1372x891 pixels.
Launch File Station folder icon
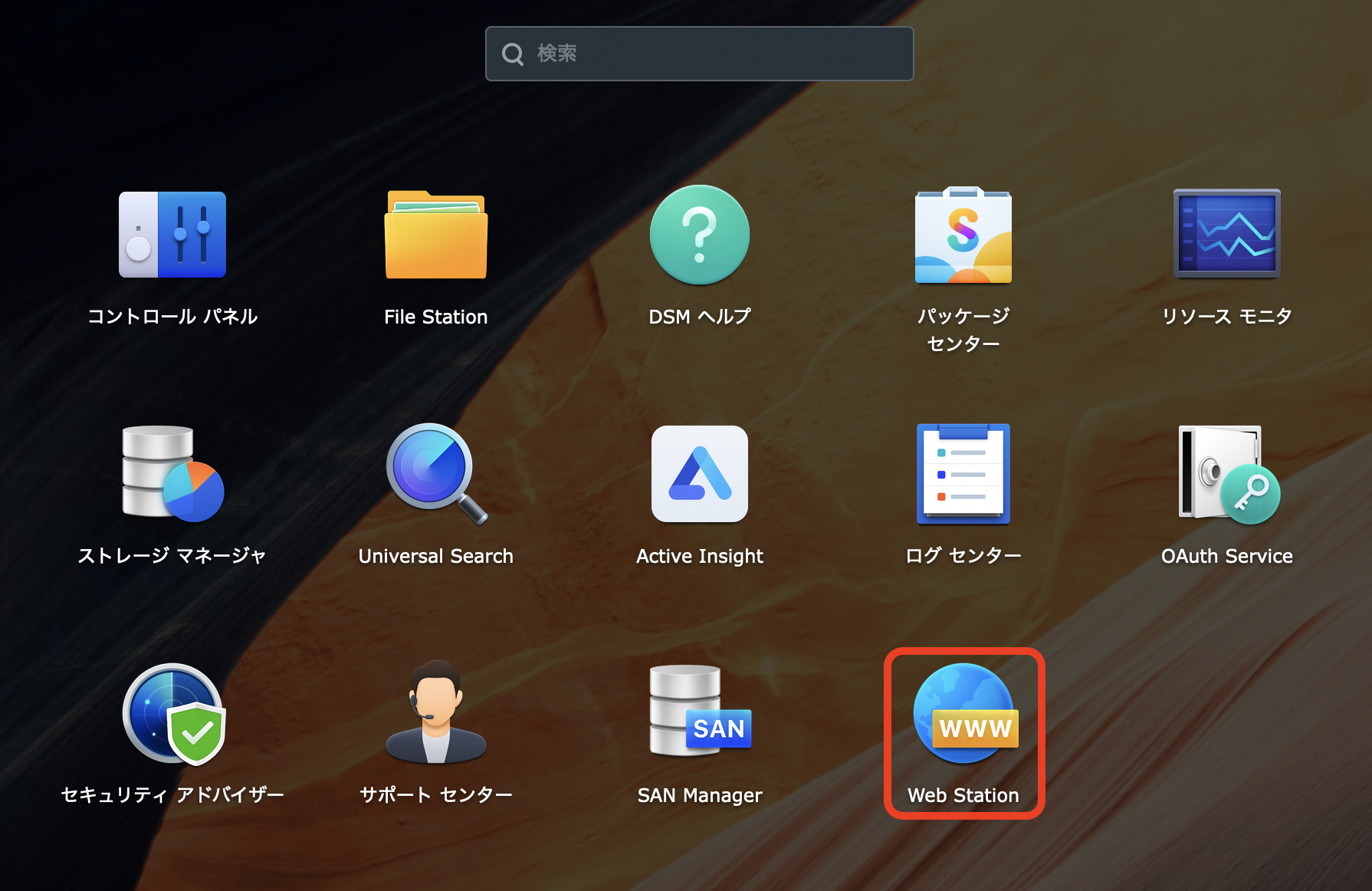[435, 235]
